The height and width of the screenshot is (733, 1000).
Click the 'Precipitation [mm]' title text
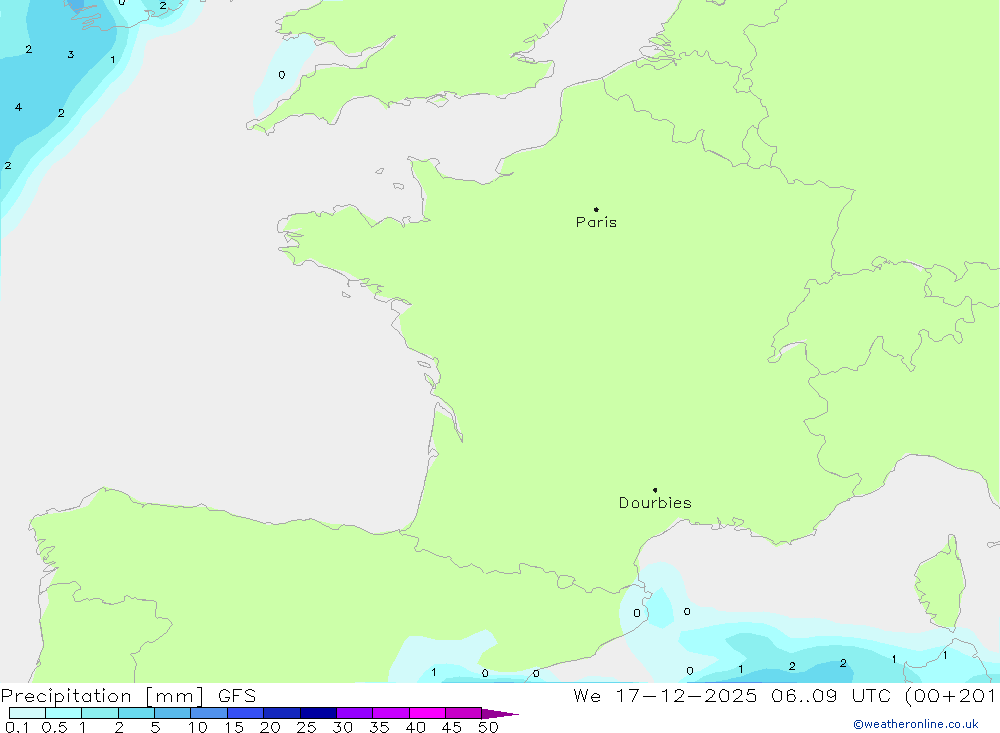click(102, 696)
